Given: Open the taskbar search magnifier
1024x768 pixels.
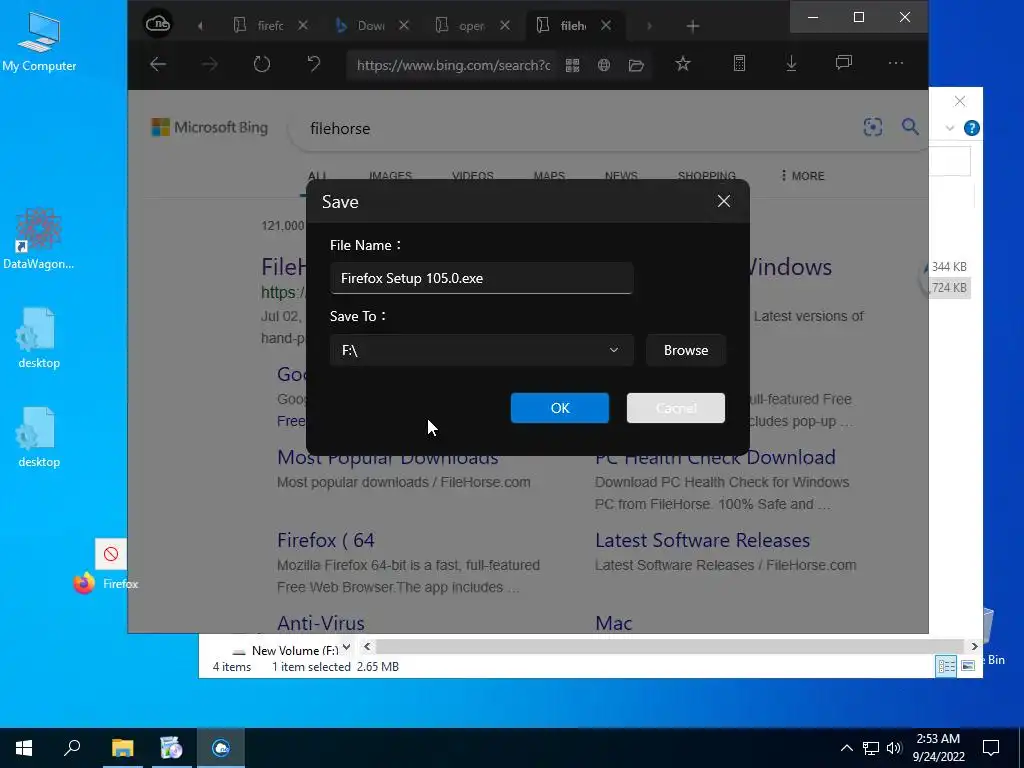Looking at the screenshot, I should 72,748.
